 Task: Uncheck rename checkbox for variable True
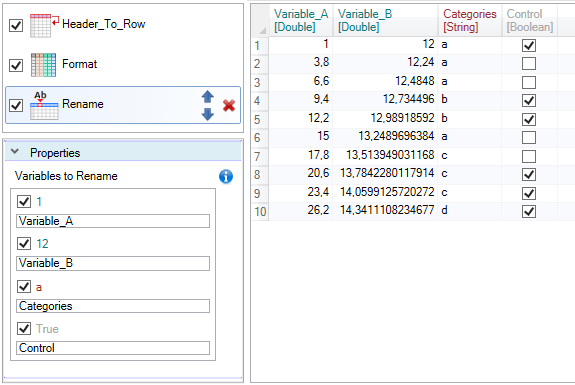(24, 328)
